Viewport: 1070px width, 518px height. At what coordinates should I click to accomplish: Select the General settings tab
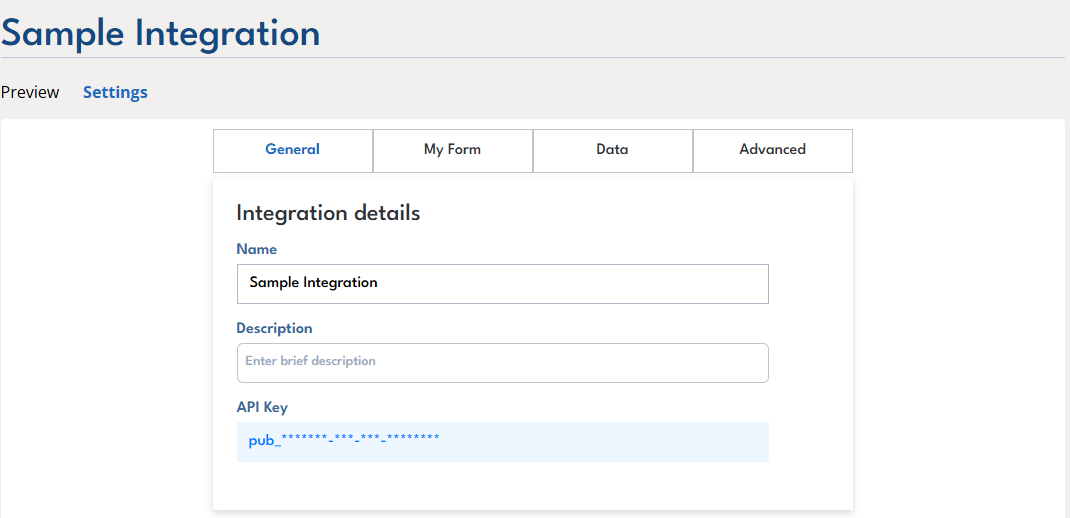pos(292,150)
